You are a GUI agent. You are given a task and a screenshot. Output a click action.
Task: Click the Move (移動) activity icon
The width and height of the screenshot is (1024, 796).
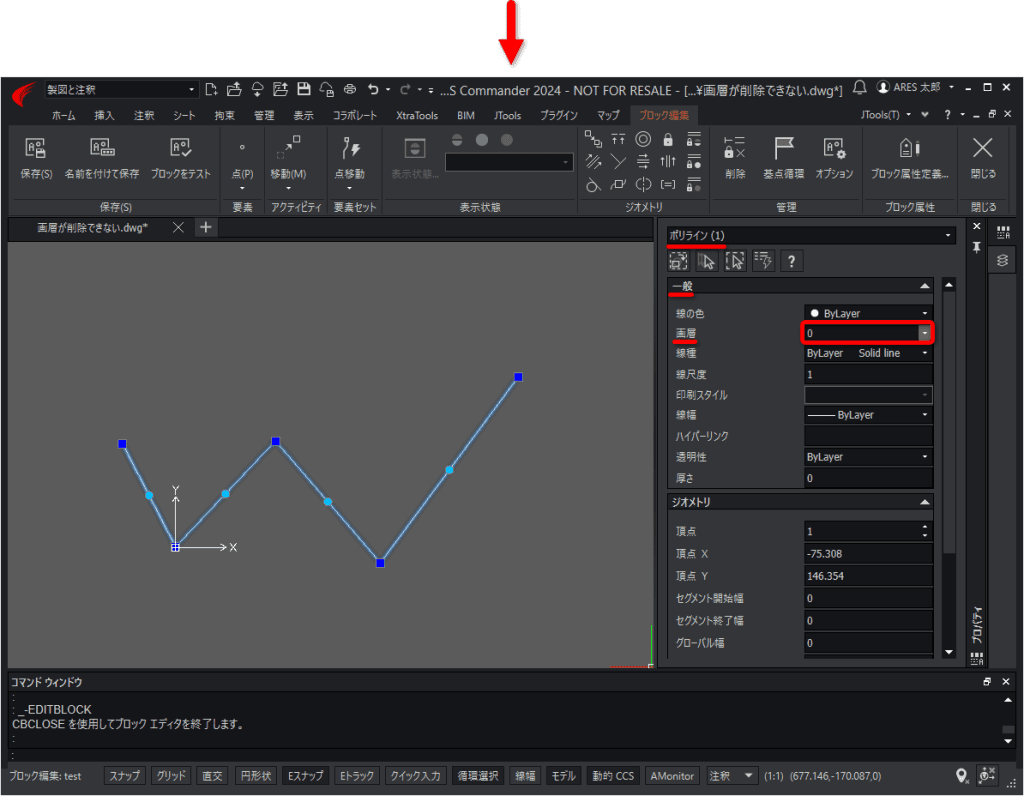coord(288,148)
